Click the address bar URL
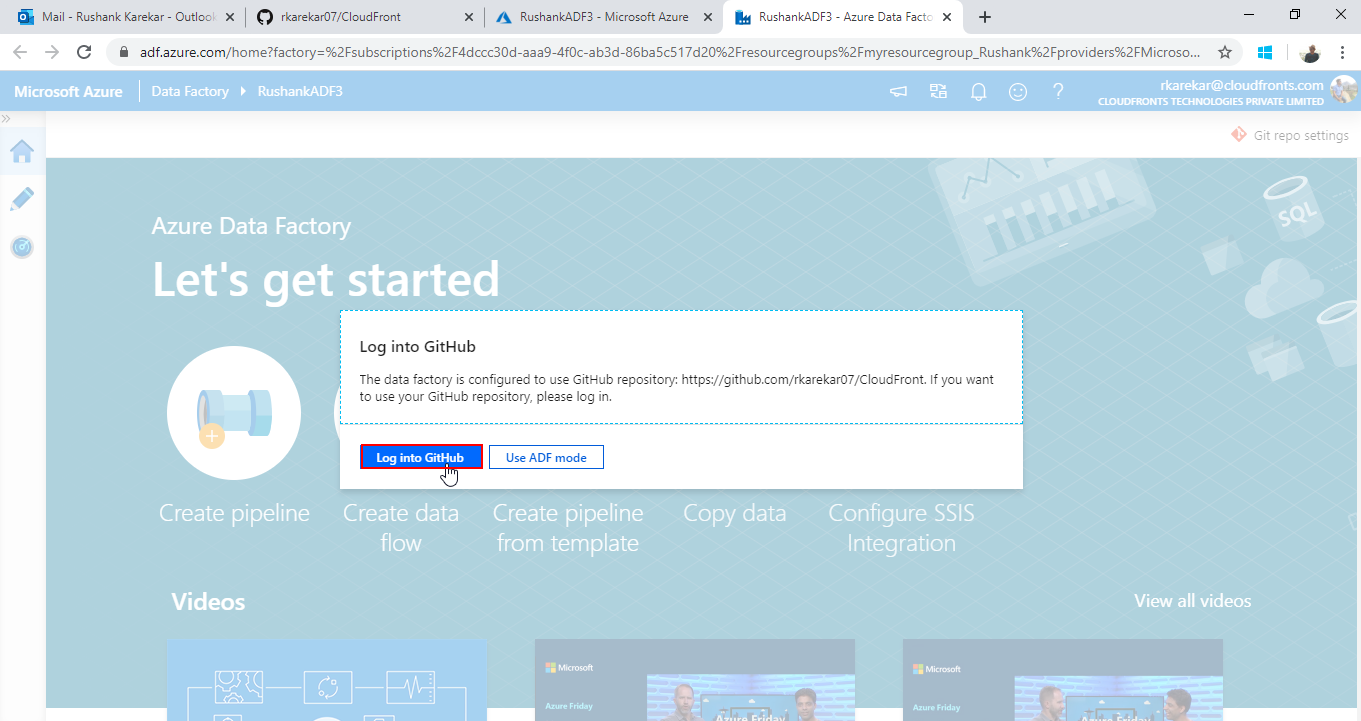Image resolution: width=1361 pixels, height=721 pixels. tap(670, 52)
